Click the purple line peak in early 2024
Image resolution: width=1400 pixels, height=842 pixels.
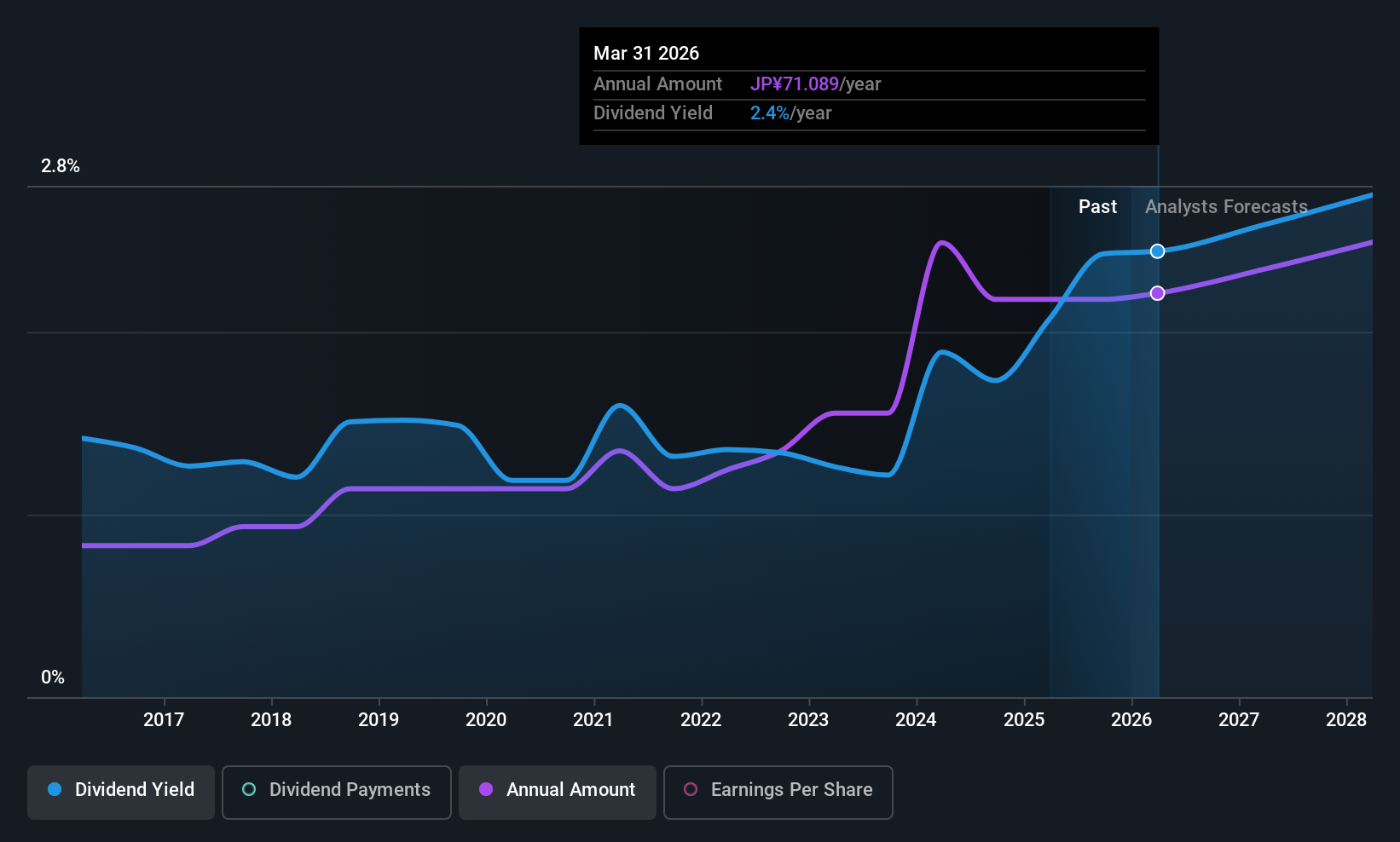pos(941,243)
